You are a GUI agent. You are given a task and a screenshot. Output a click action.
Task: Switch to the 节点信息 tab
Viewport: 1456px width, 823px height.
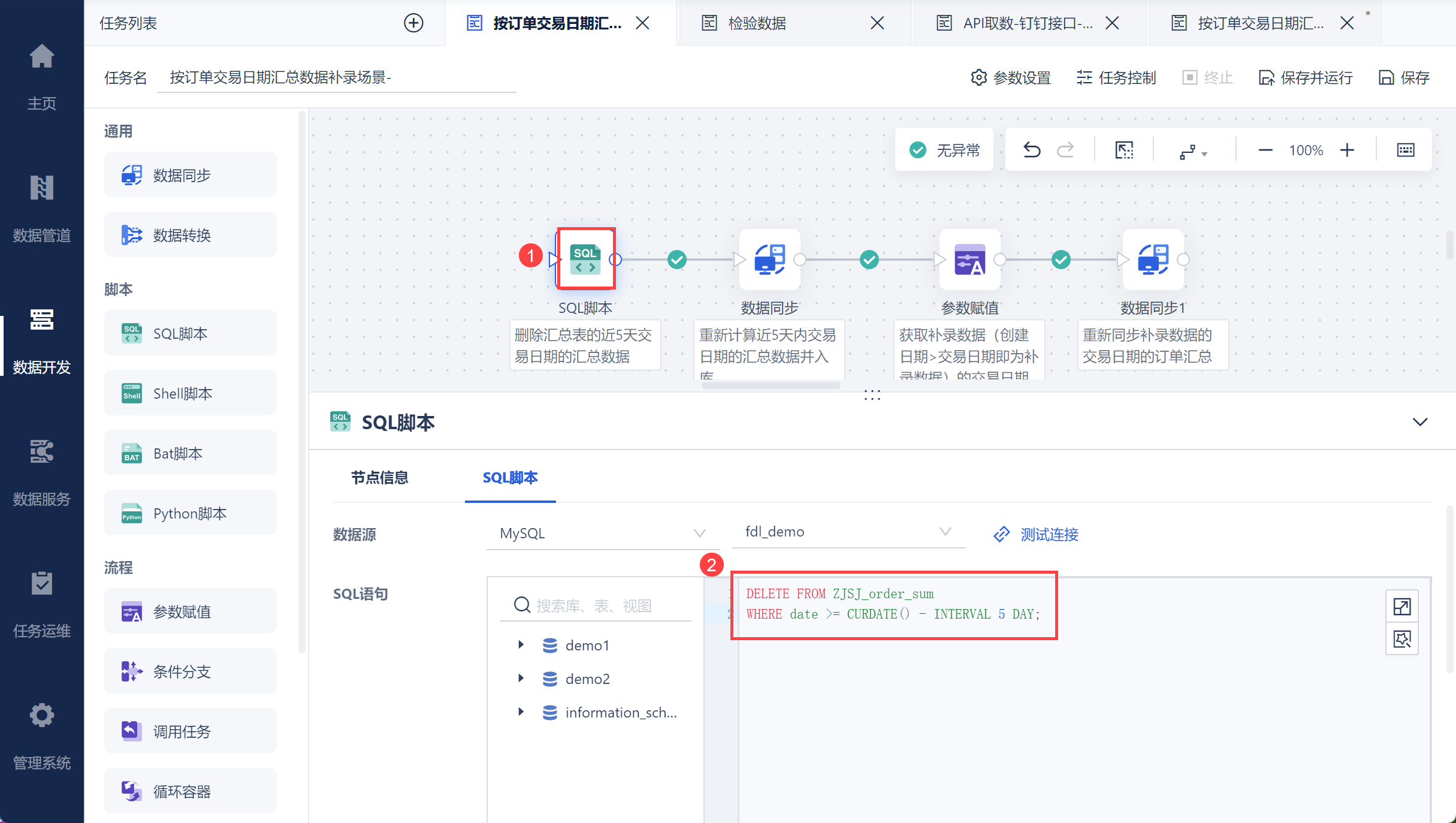point(379,478)
